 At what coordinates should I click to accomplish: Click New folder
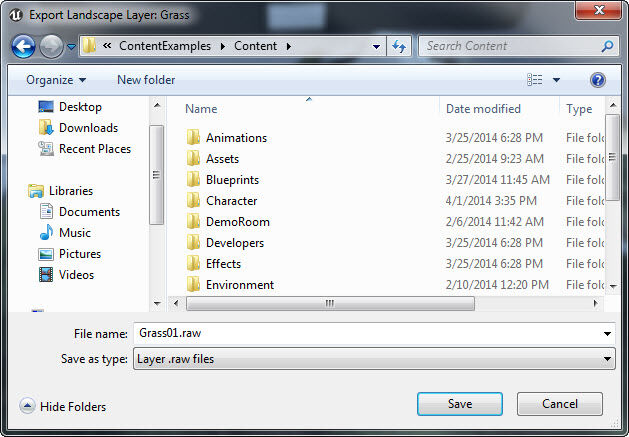coord(146,80)
